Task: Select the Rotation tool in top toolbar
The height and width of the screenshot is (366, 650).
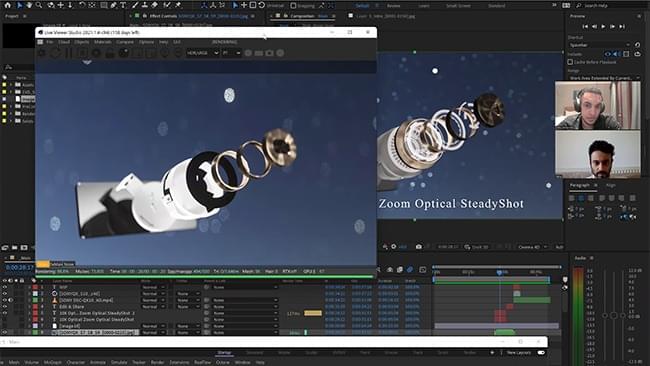Action: click(x=82, y=5)
